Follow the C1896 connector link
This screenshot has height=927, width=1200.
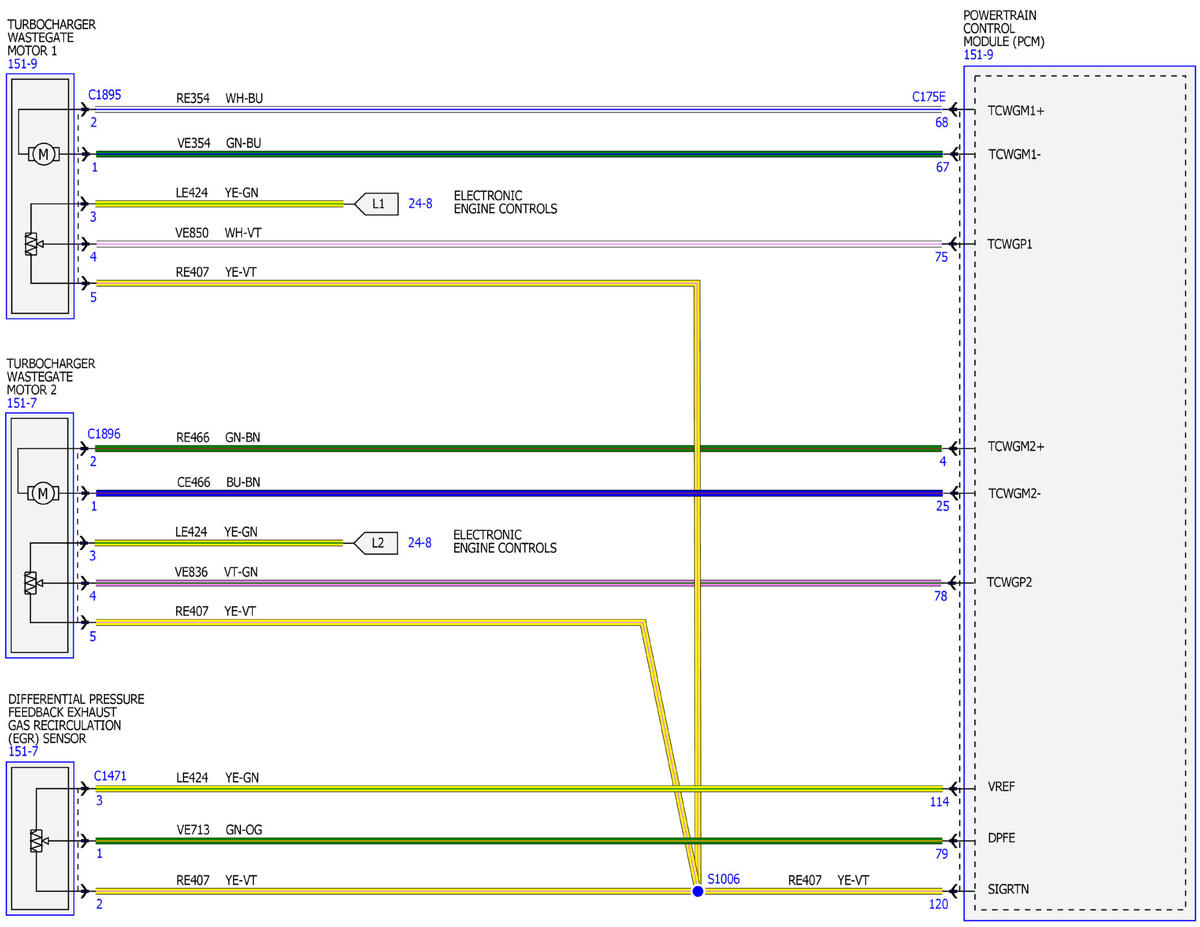point(104,434)
